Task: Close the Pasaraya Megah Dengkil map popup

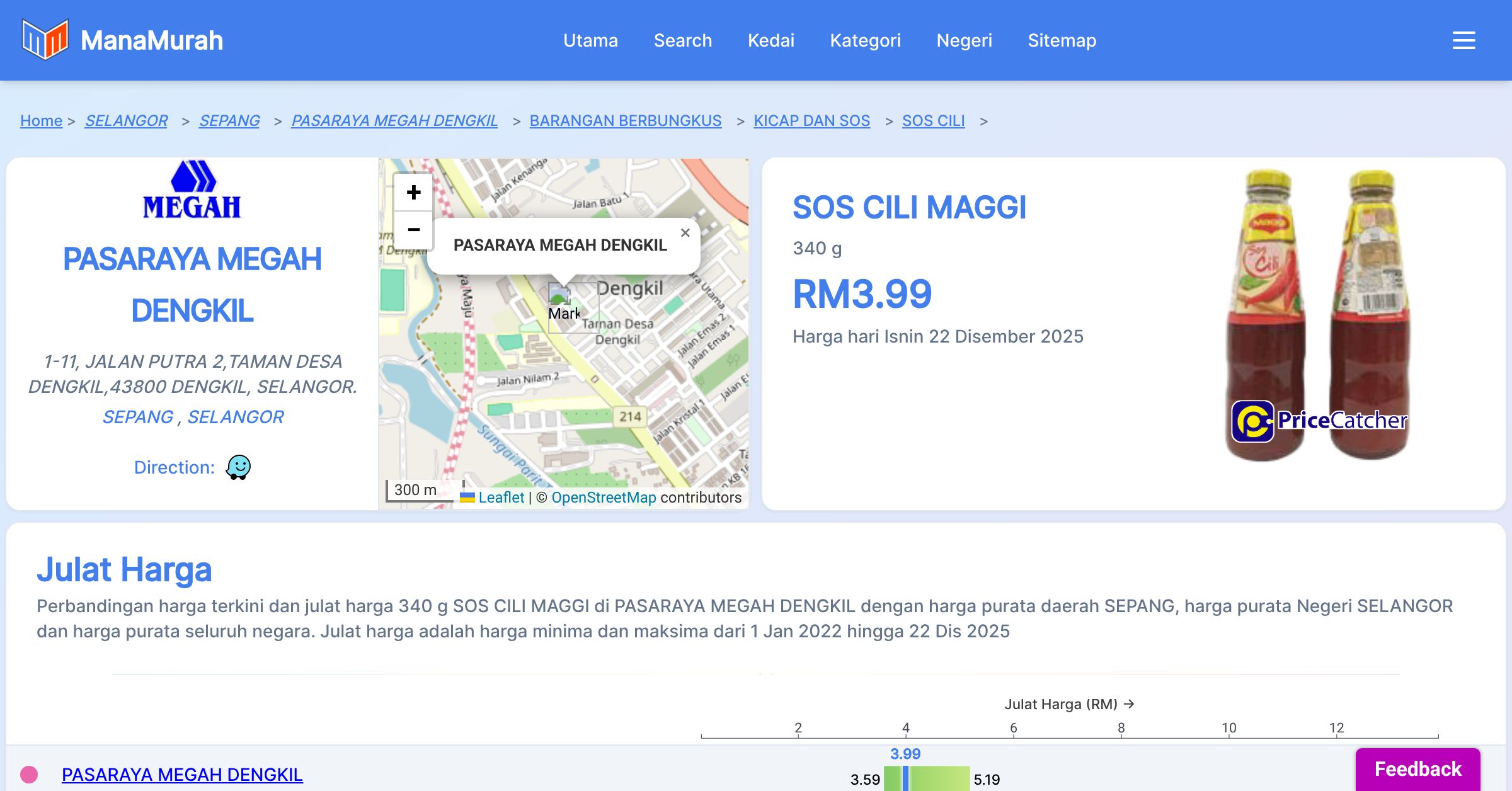Action: pyautogui.click(x=685, y=233)
